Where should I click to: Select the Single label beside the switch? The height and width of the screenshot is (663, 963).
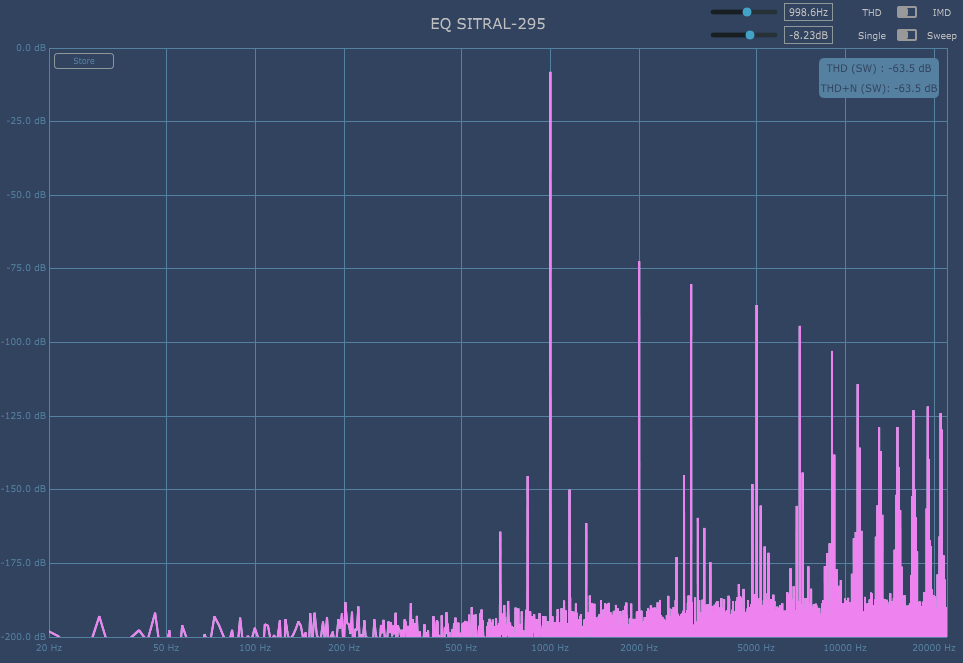pos(872,35)
